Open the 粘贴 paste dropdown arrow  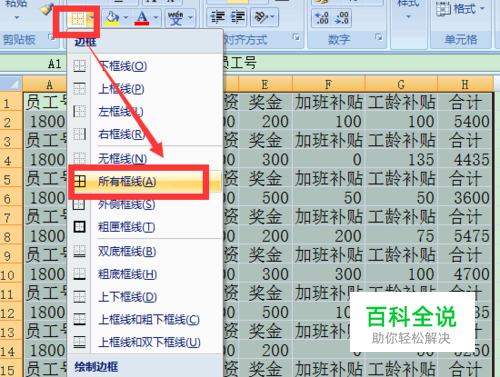16,17
